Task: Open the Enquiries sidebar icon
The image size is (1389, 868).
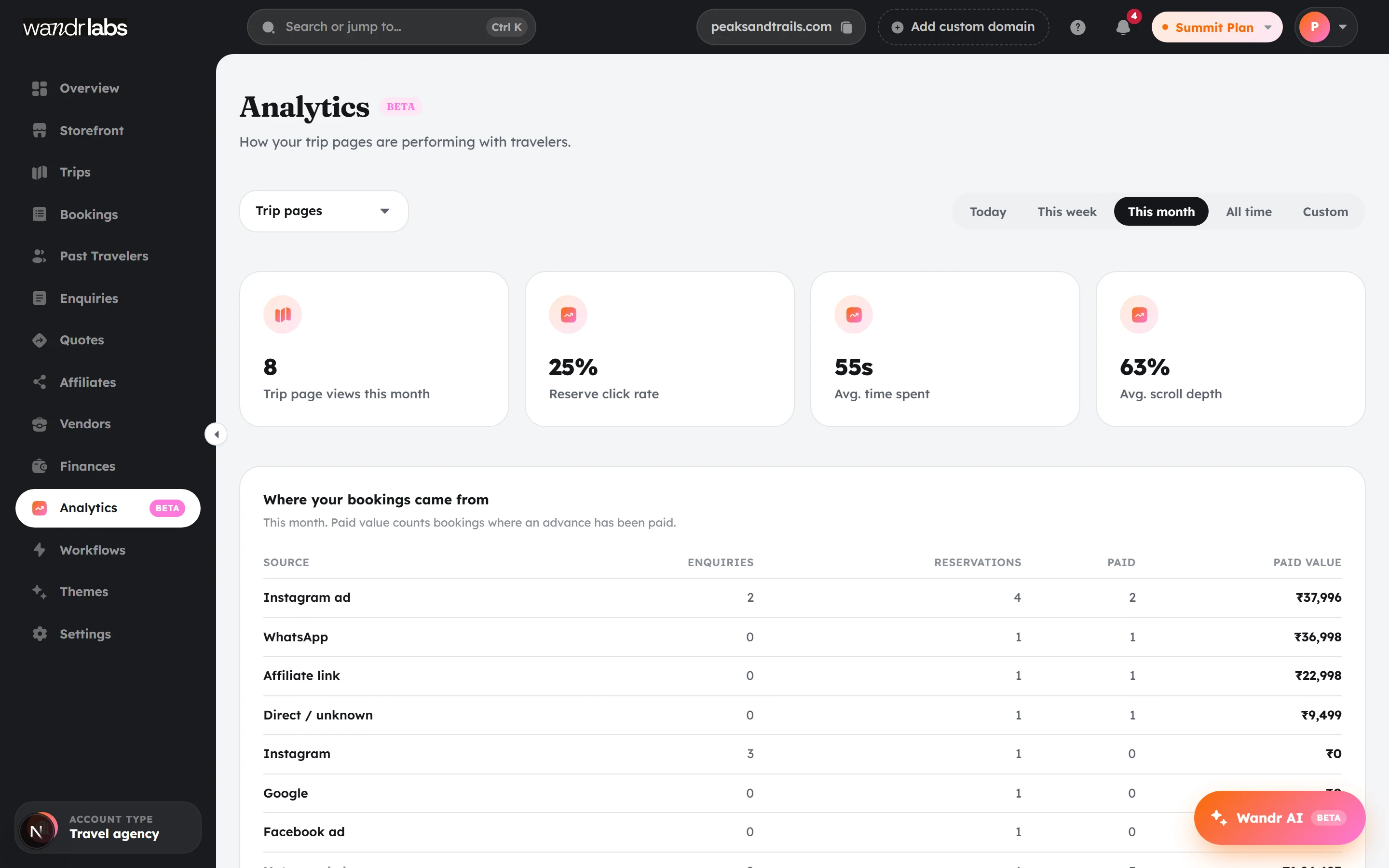Action: (x=39, y=298)
